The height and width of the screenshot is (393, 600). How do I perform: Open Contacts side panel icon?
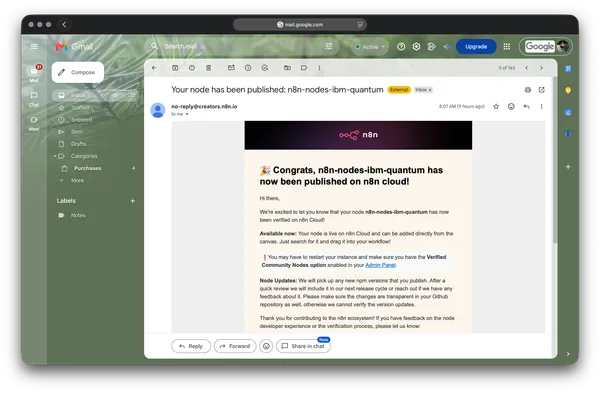click(x=568, y=134)
